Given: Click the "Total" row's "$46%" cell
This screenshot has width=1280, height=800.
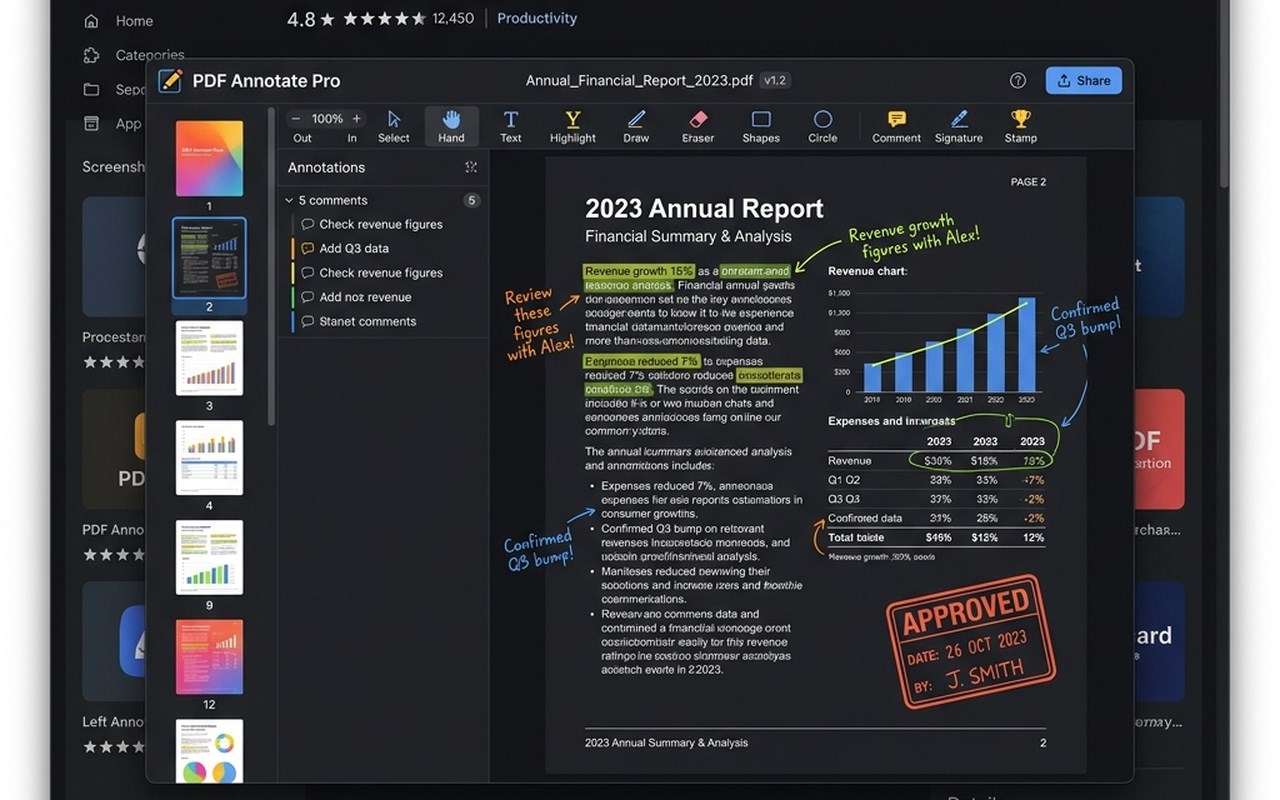Looking at the screenshot, I should pyautogui.click(x=938, y=537).
